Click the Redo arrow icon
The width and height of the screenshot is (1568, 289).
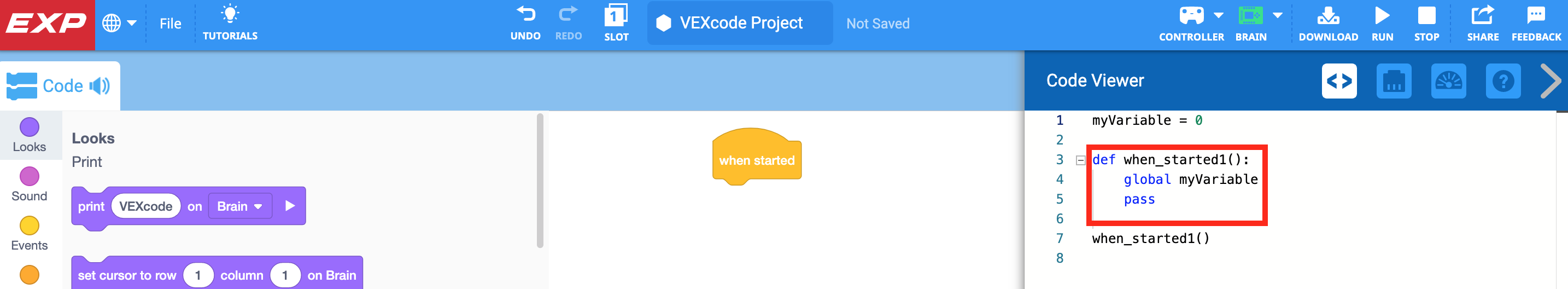(x=568, y=15)
